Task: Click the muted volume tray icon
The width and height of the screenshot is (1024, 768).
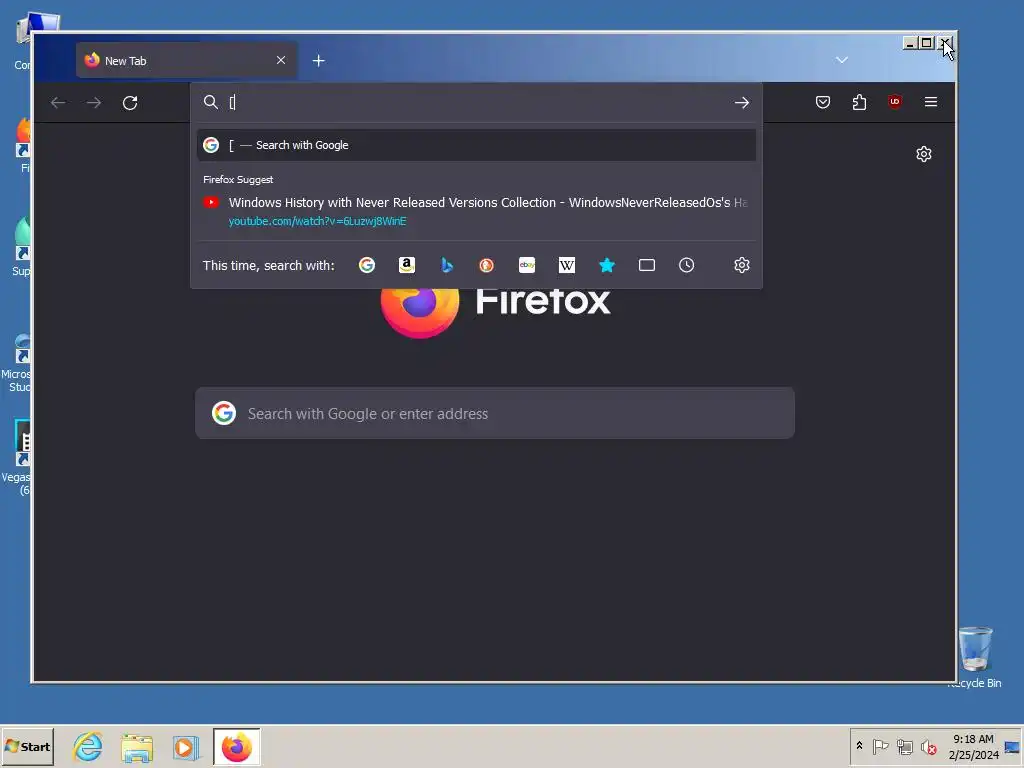Action: click(928, 746)
